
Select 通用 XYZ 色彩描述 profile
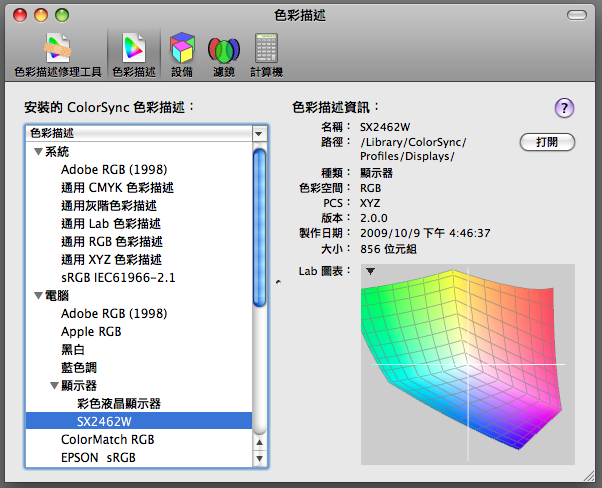[111, 260]
